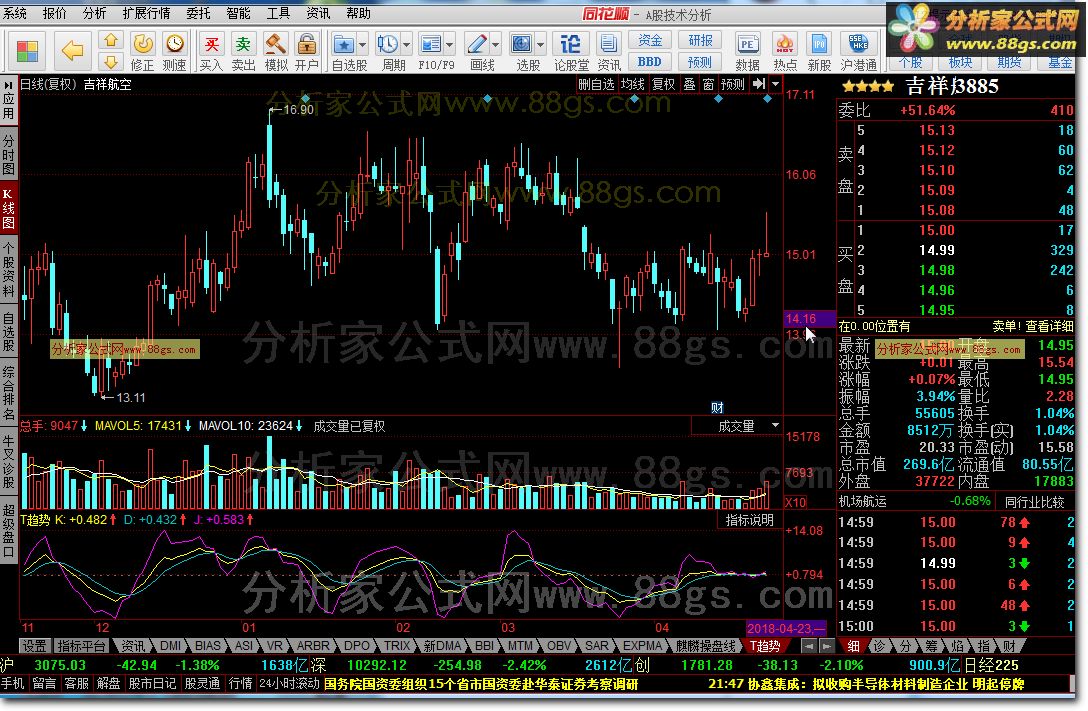This screenshot has height=711, width=1088.
Task: Click scroll left arrow beside T趋势 tab
Action: [808, 646]
